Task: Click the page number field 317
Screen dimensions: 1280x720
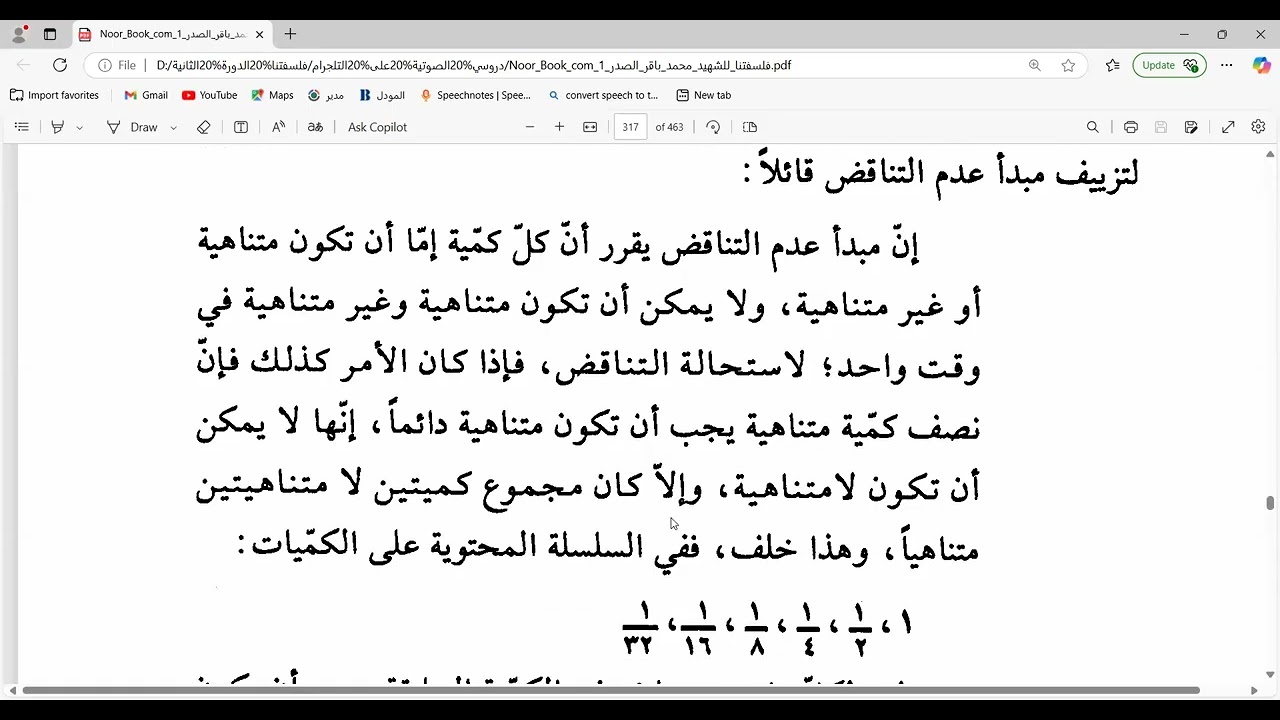Action: [x=630, y=127]
